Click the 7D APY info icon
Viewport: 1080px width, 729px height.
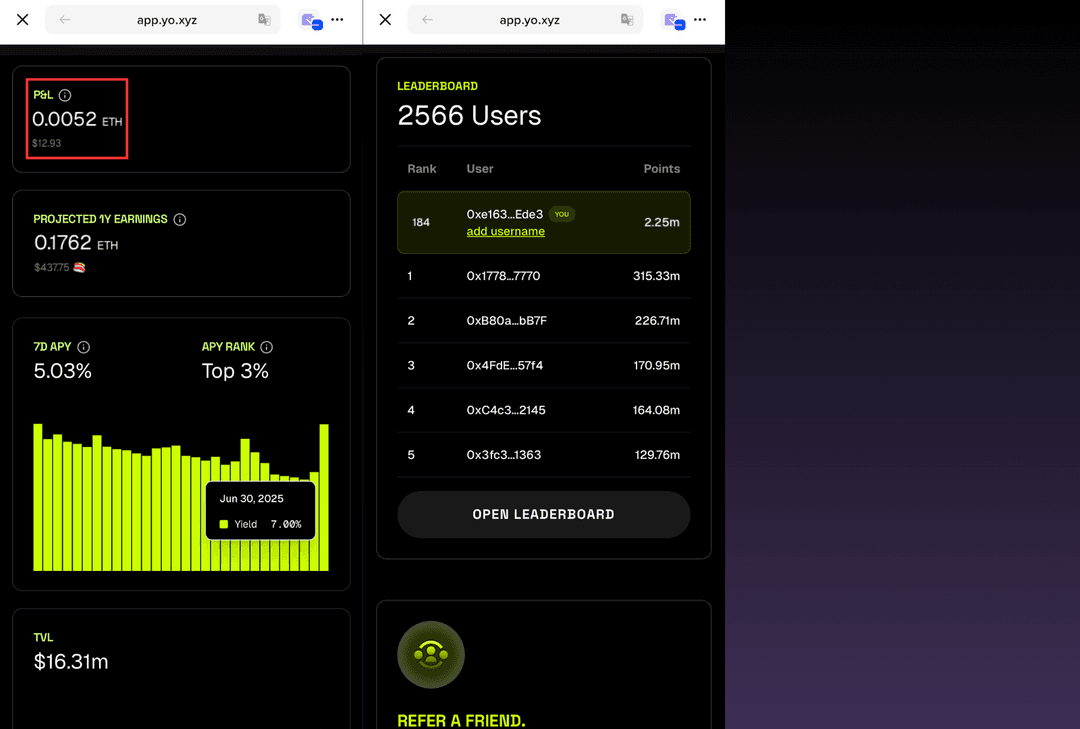(84, 347)
